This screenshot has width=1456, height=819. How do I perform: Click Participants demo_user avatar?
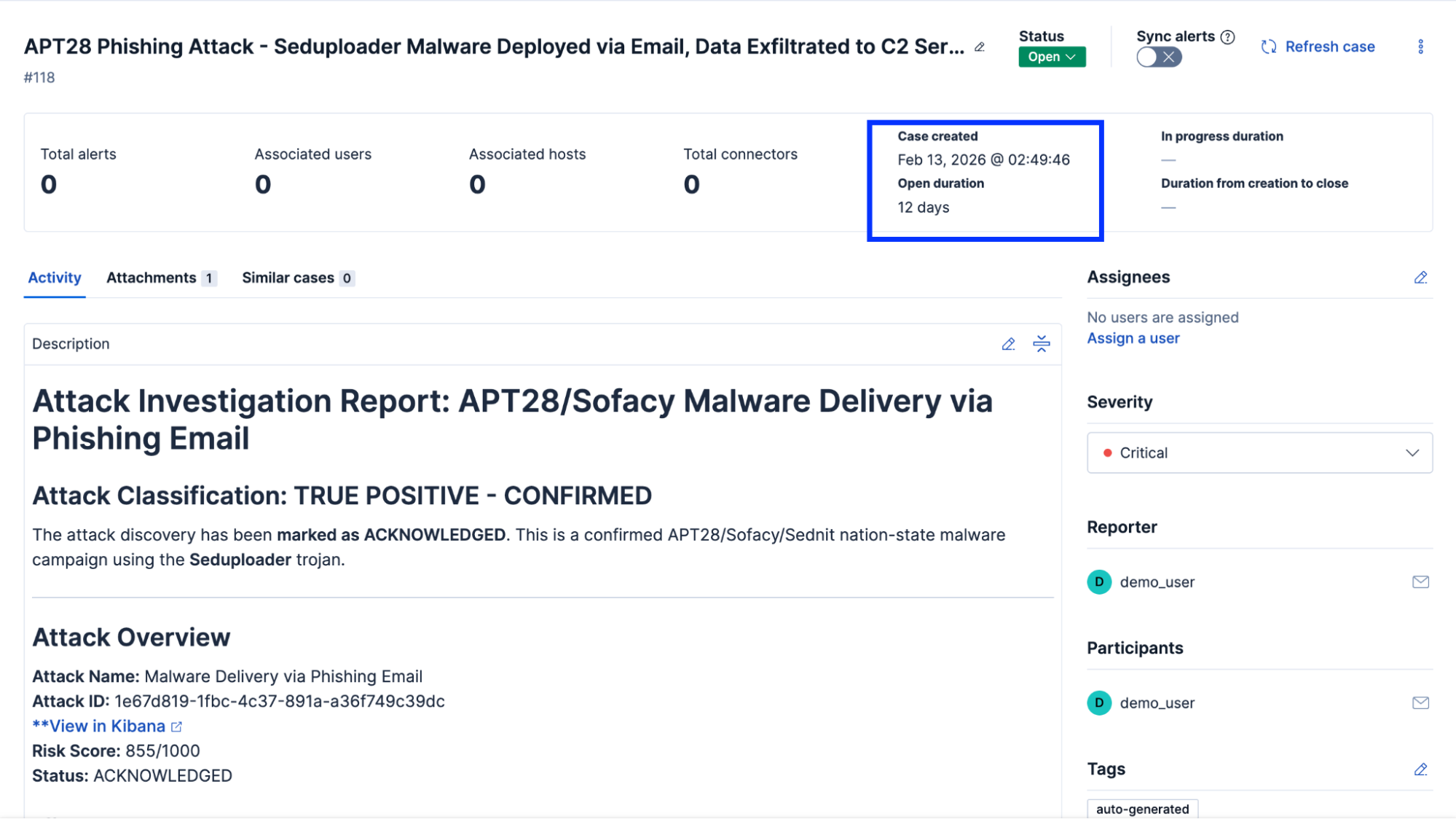[1099, 702]
